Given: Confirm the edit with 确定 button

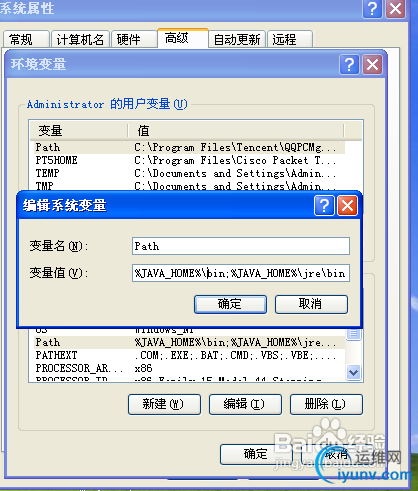Looking at the screenshot, I should (x=230, y=304).
